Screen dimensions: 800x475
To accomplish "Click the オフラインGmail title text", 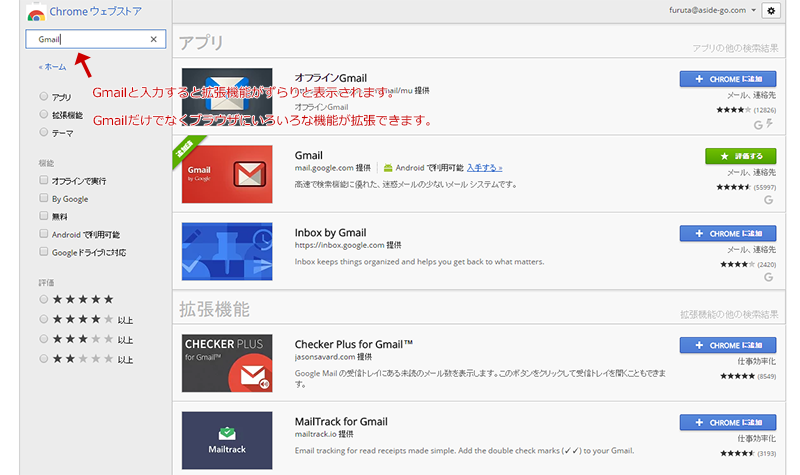I will tap(331, 78).
